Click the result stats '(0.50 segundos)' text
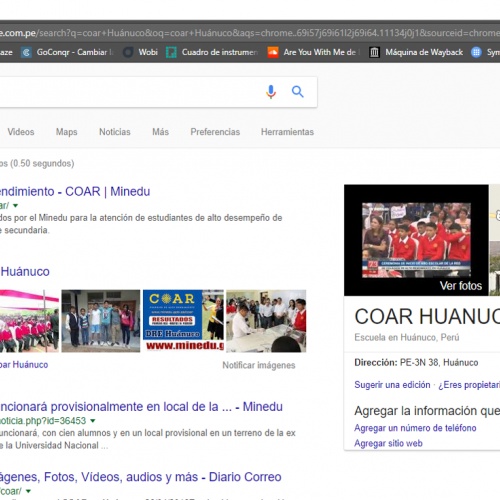Image resolution: width=500 pixels, height=500 pixels. click(42, 164)
